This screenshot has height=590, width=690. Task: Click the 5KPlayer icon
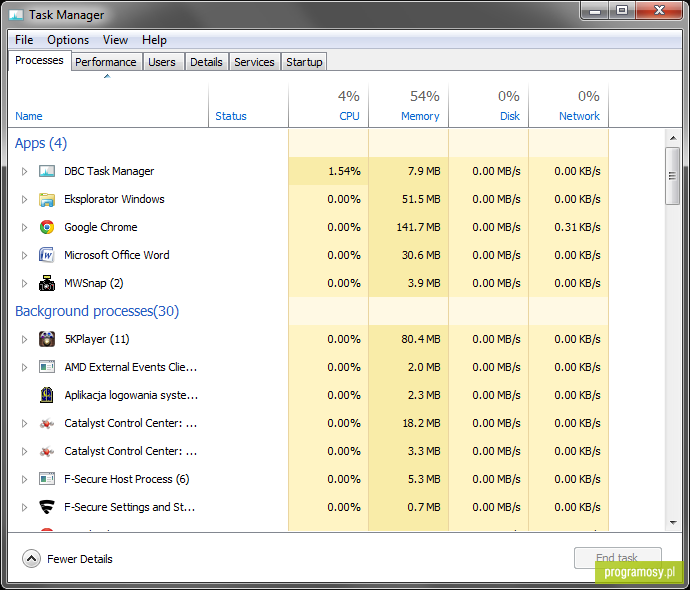(x=47, y=339)
